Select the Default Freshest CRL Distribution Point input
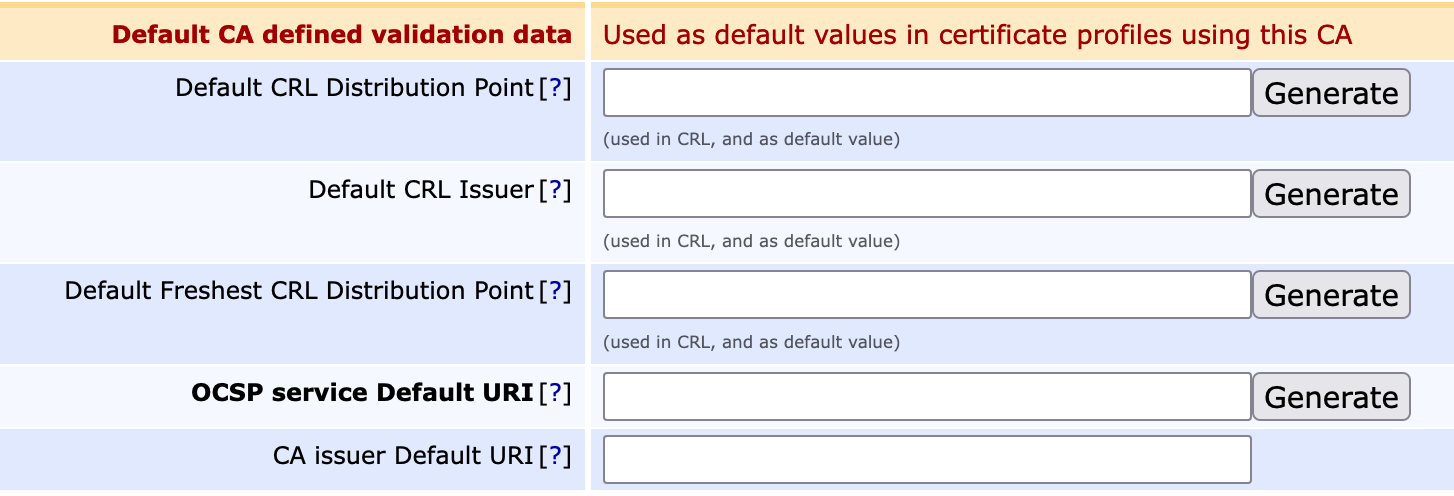 (927, 295)
